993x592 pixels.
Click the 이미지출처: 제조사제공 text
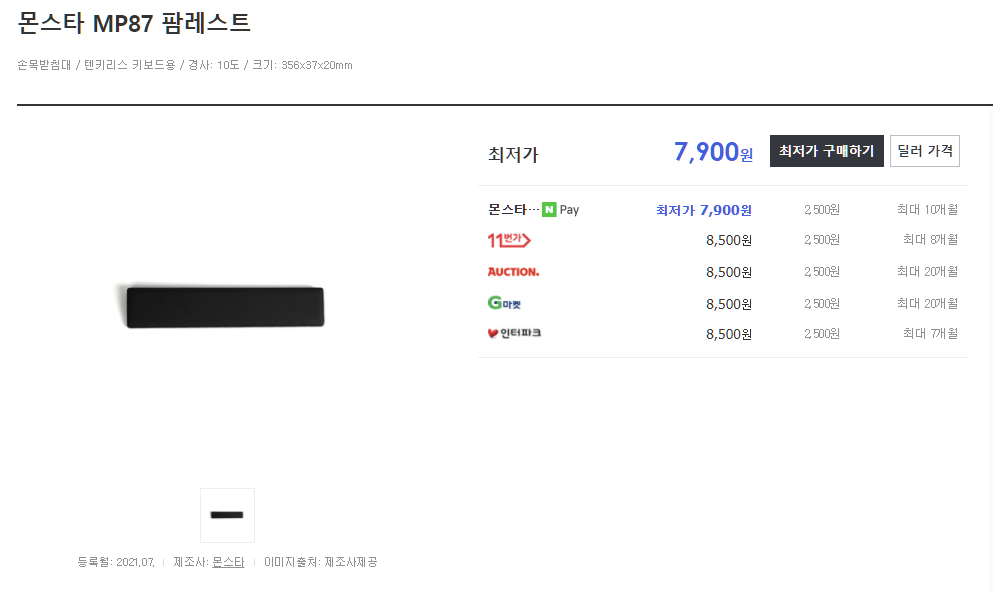pos(320,562)
